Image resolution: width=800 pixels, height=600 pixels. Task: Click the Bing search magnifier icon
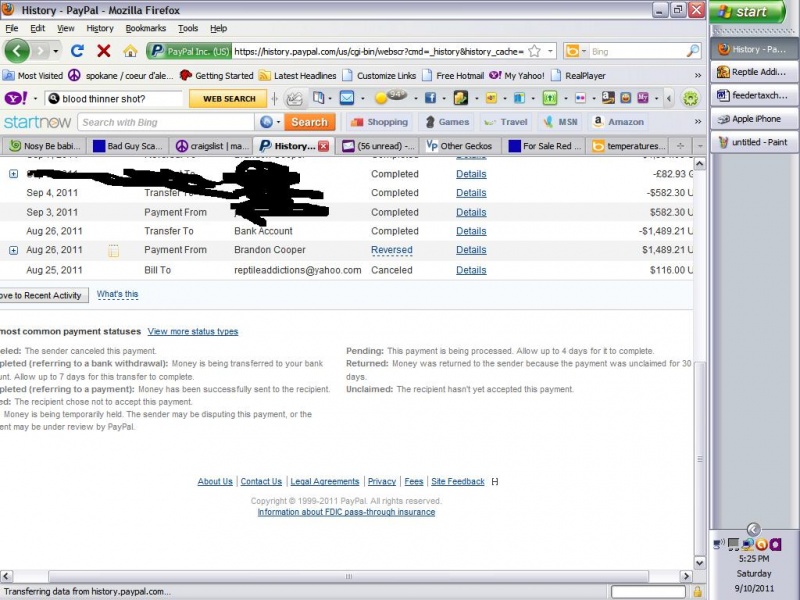click(x=693, y=51)
